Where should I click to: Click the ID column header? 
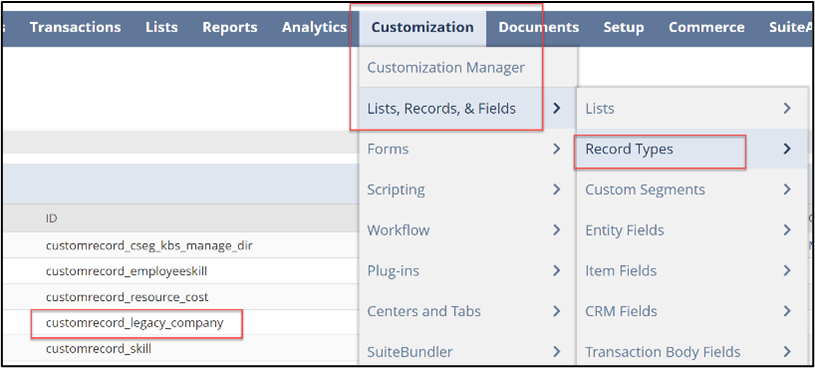point(51,218)
